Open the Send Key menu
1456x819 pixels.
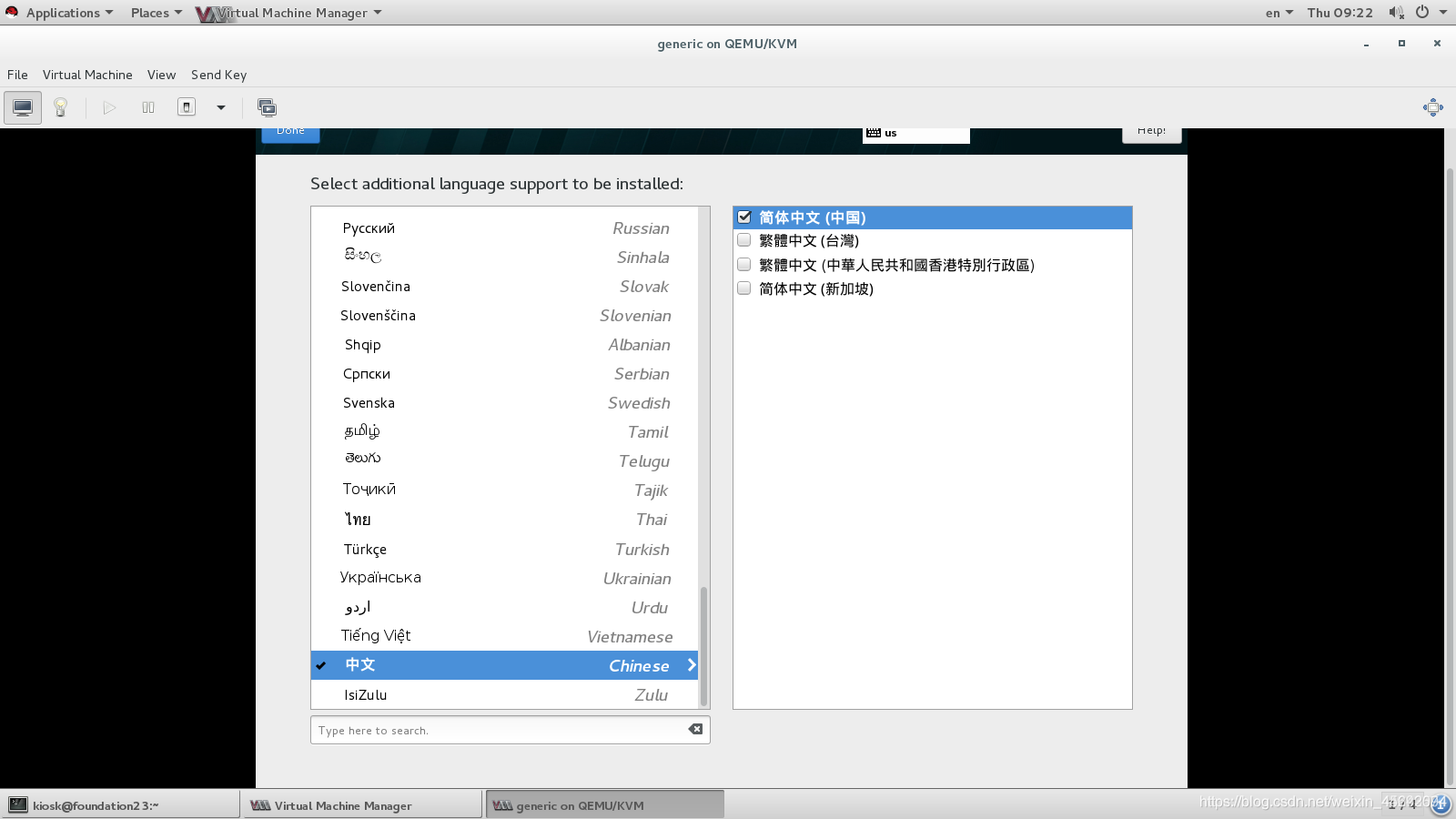tap(218, 75)
